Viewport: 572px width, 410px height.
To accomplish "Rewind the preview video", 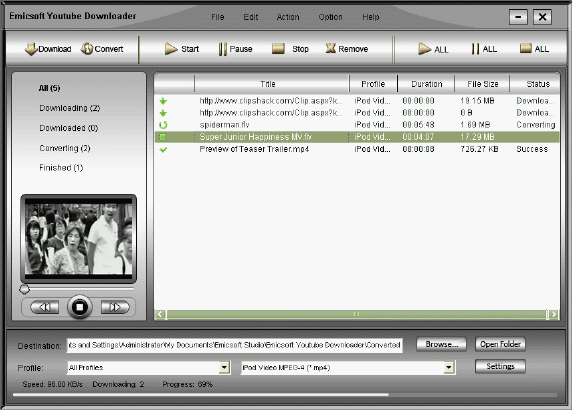I will [x=45, y=307].
